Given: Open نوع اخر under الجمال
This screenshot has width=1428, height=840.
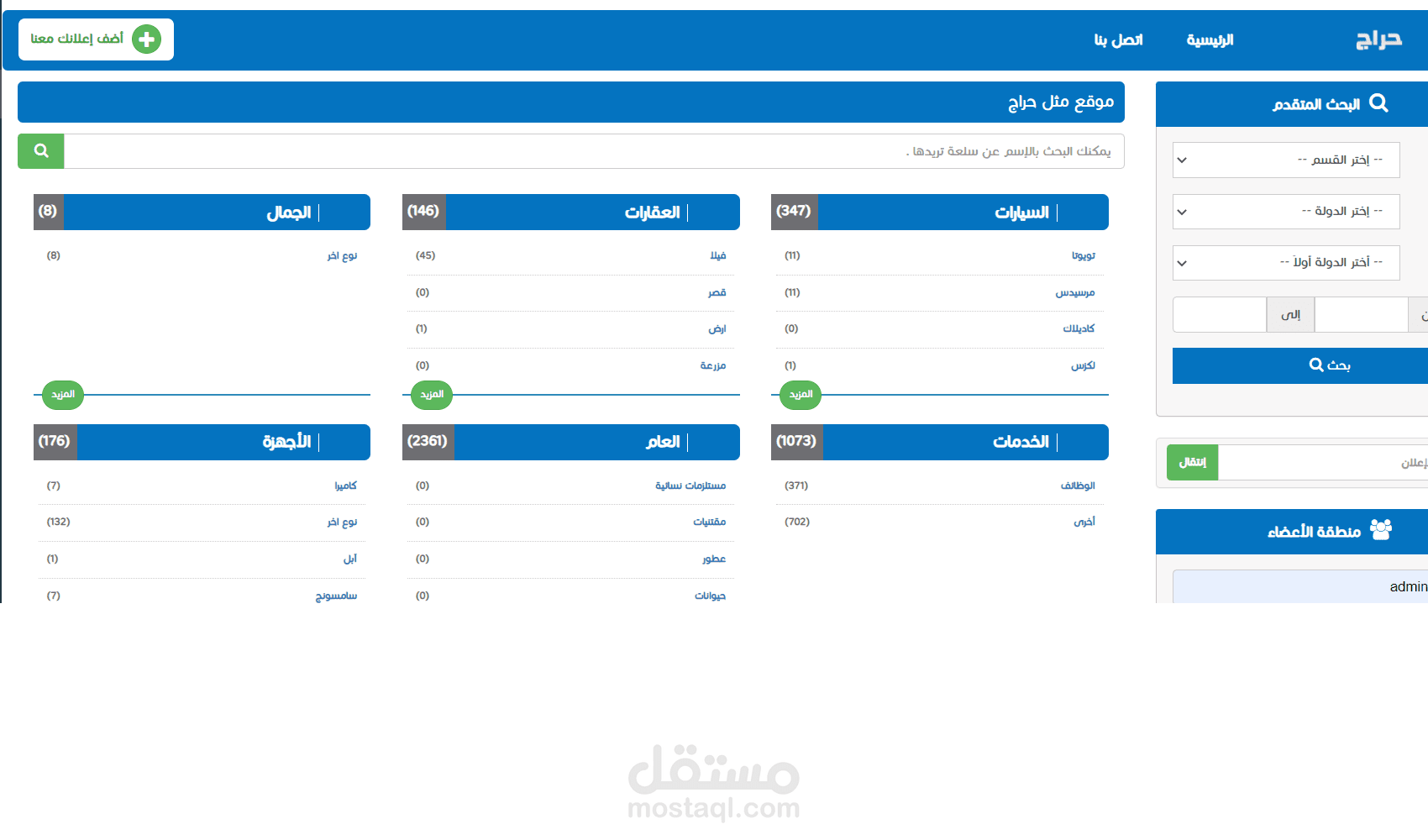Looking at the screenshot, I should pos(342,255).
